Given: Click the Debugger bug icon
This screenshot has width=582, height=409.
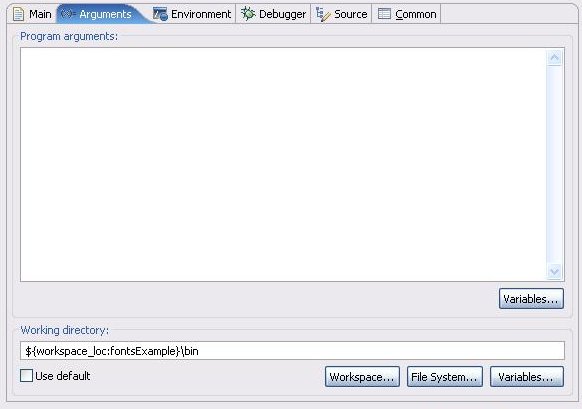Looking at the screenshot, I should click(248, 14).
